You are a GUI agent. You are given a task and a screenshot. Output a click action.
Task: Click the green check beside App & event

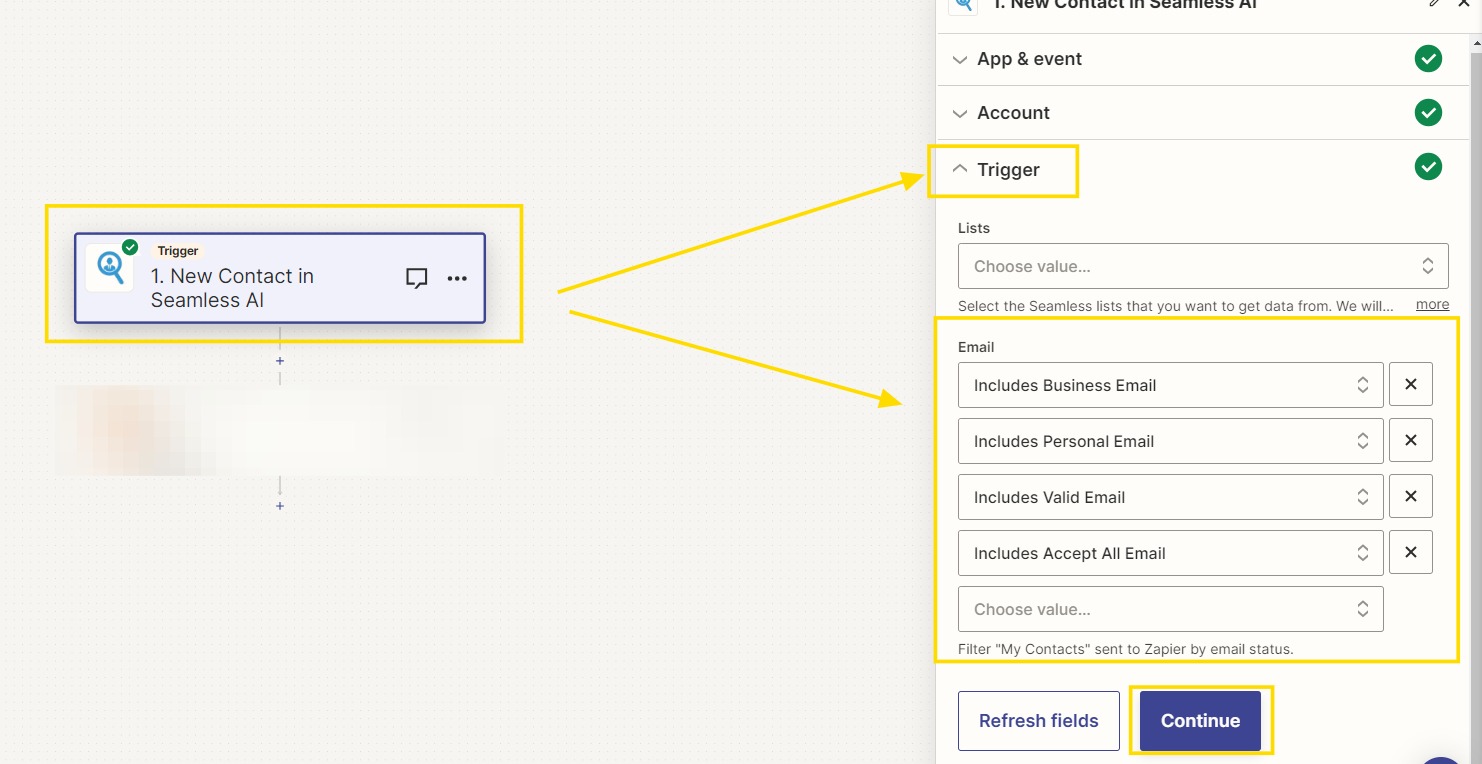tap(1428, 59)
